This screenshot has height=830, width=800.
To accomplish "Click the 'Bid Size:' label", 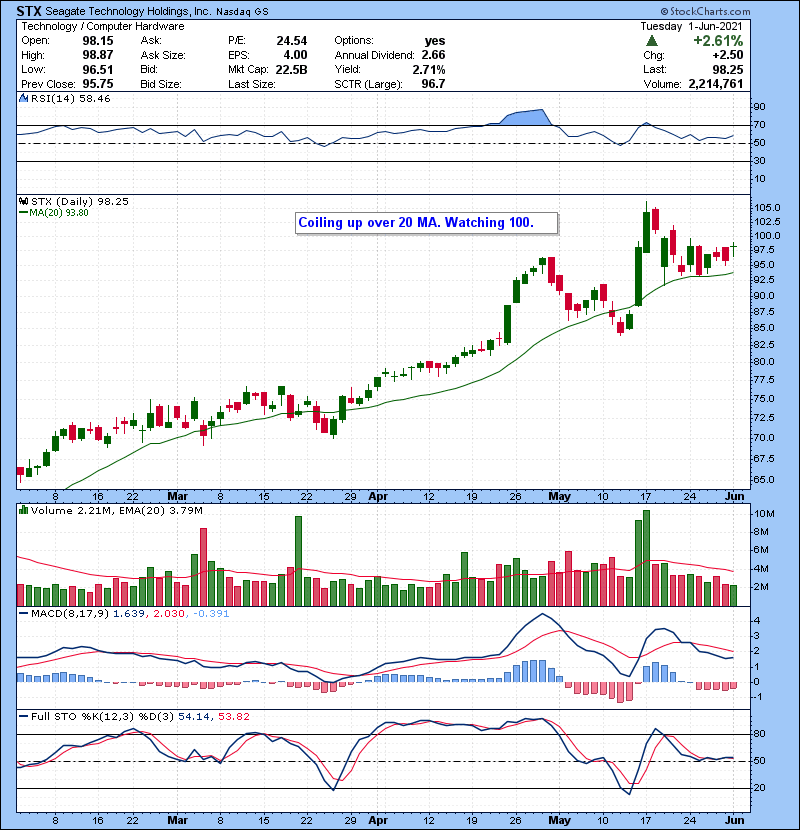I will 161,84.
